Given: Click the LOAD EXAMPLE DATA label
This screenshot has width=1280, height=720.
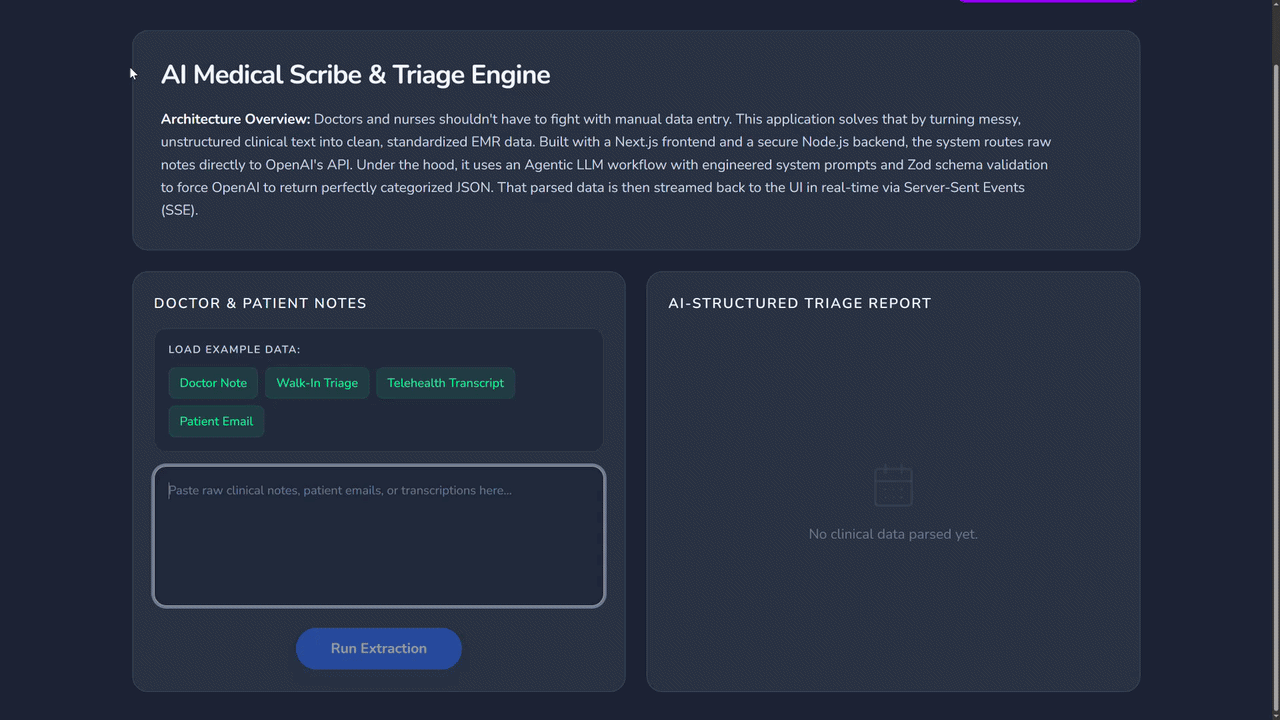Looking at the screenshot, I should [234, 349].
